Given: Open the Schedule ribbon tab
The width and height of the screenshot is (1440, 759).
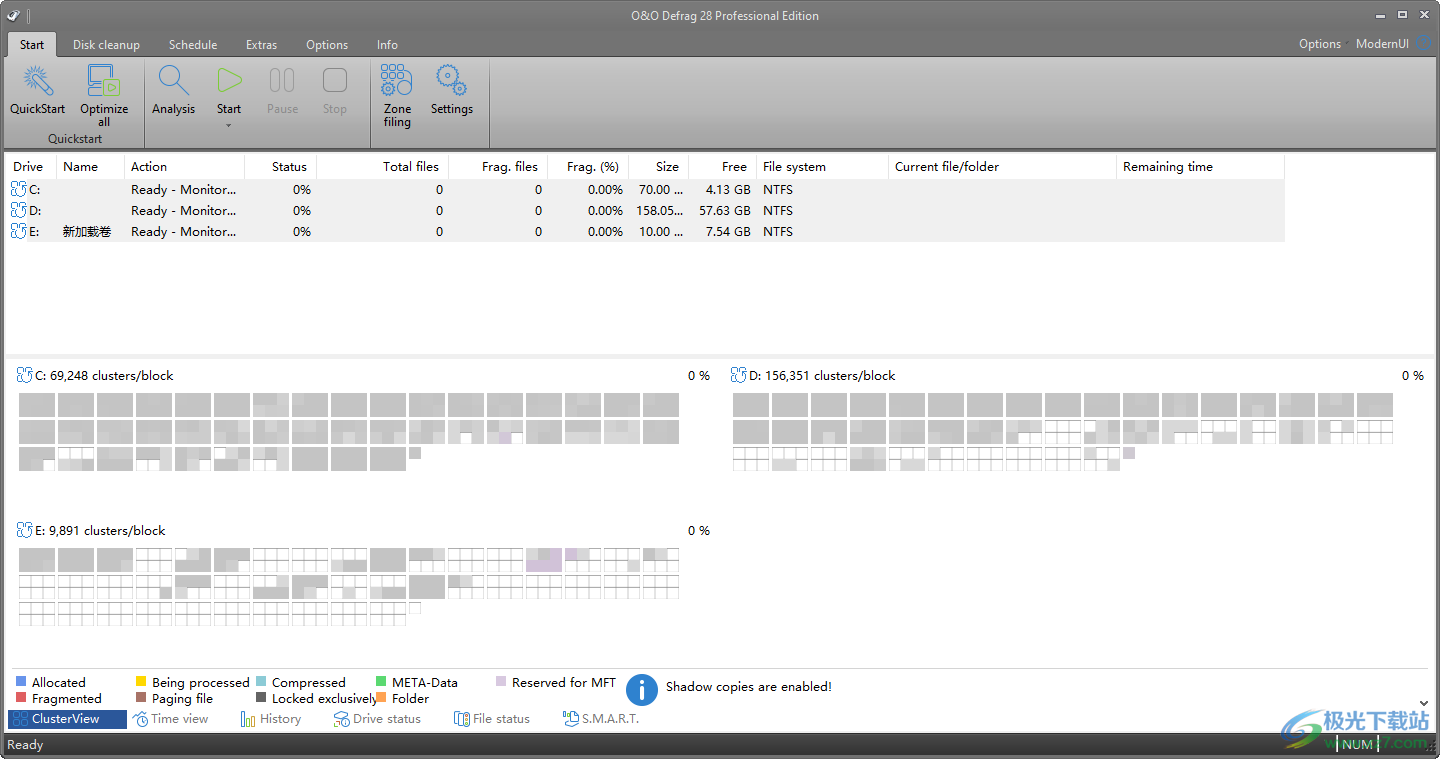Looking at the screenshot, I should click(193, 45).
